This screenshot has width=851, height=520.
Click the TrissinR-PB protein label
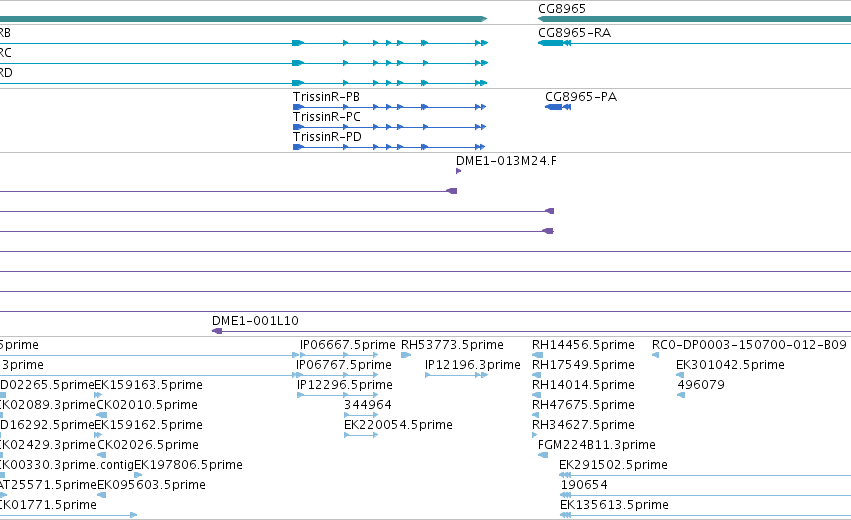(x=326, y=97)
